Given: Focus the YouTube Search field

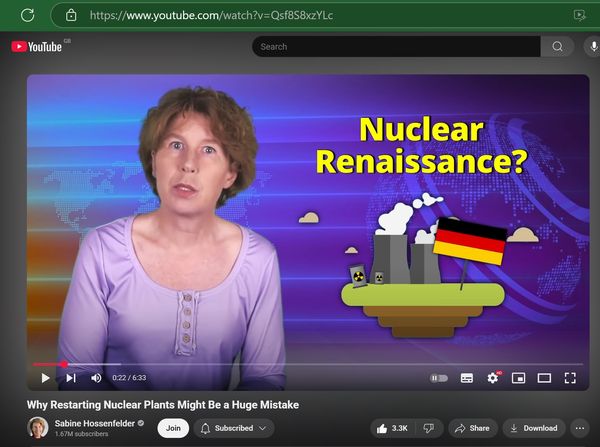Looking at the screenshot, I should tap(396, 47).
